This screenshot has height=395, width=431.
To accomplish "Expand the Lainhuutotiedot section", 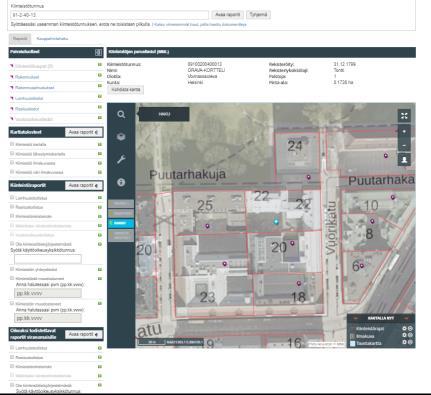I will tap(29, 98).
